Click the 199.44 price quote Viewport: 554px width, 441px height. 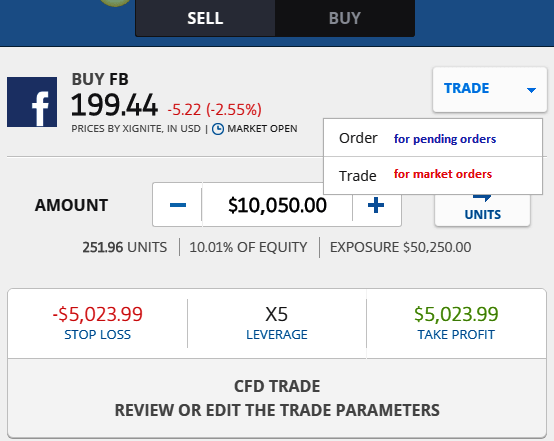pos(114,105)
